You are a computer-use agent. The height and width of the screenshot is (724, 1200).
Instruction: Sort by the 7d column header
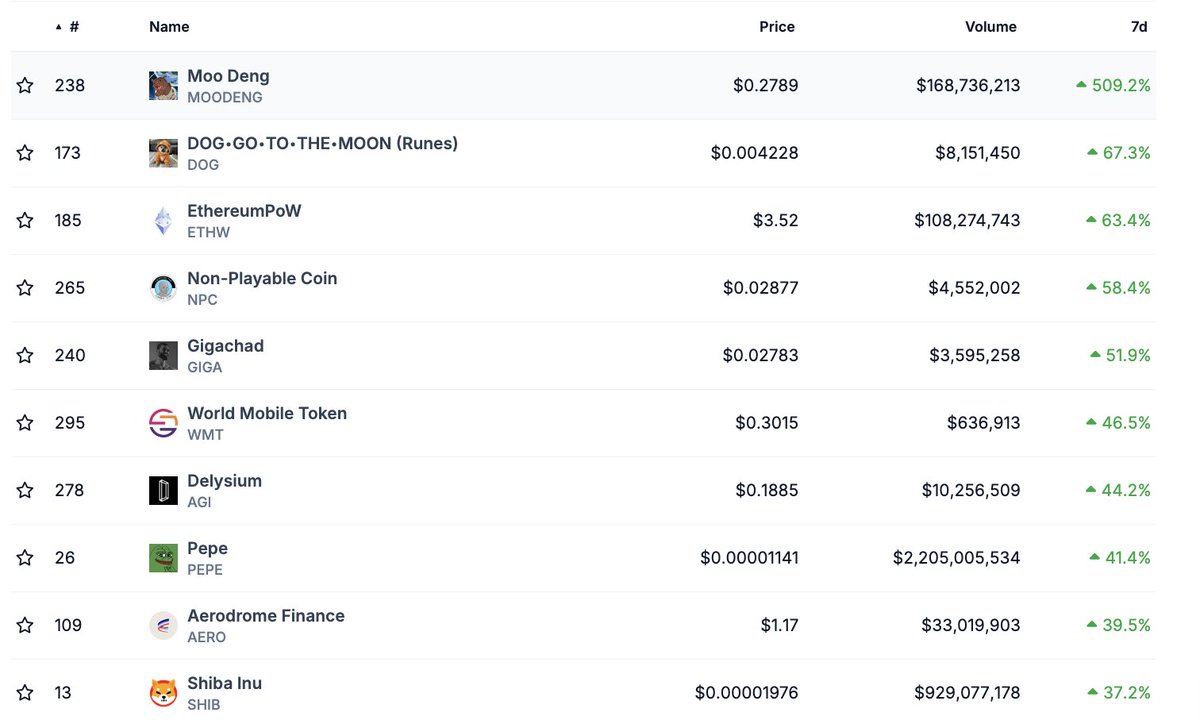point(1139,27)
